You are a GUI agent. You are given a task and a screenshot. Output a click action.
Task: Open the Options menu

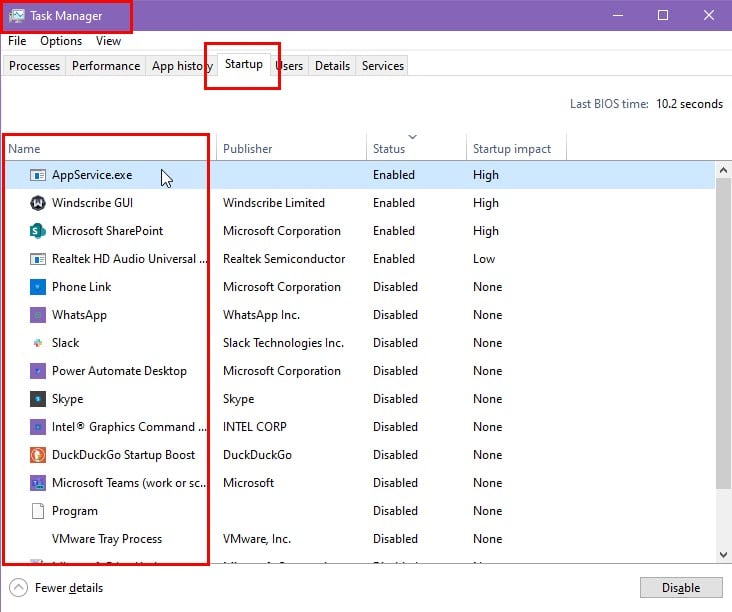pyautogui.click(x=61, y=41)
